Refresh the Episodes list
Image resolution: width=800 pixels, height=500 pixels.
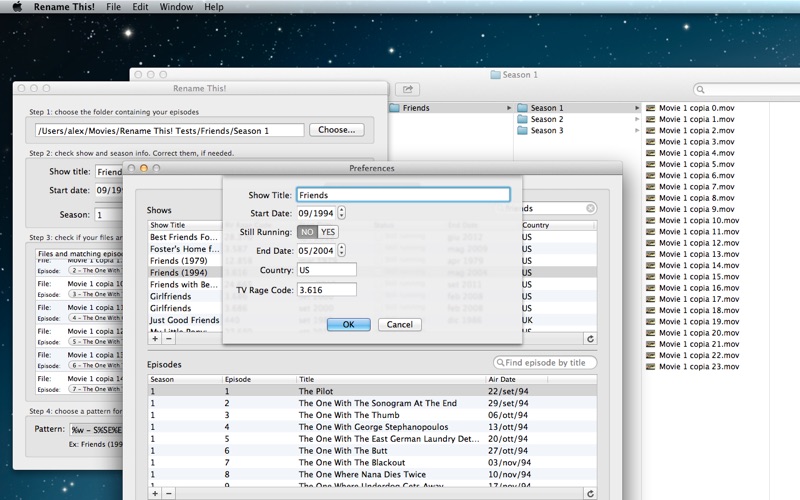(x=590, y=493)
